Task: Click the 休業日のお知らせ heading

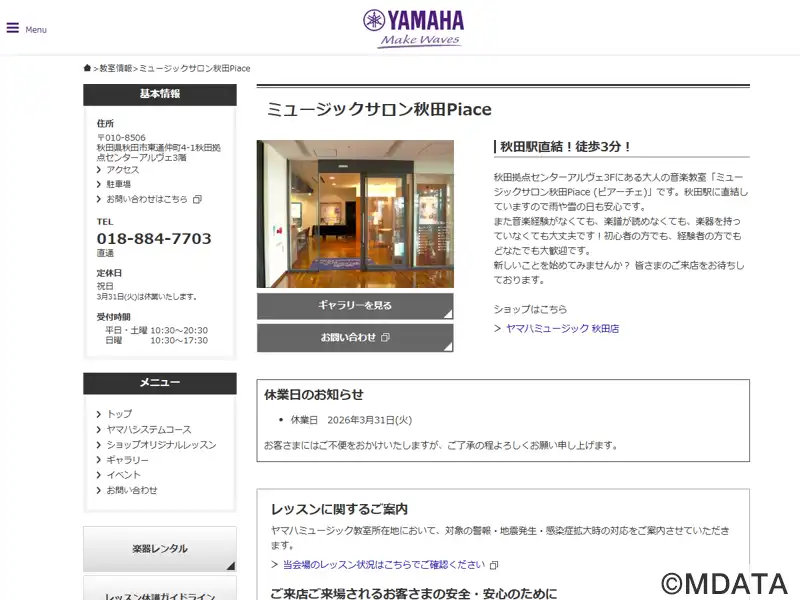Action: 314,394
